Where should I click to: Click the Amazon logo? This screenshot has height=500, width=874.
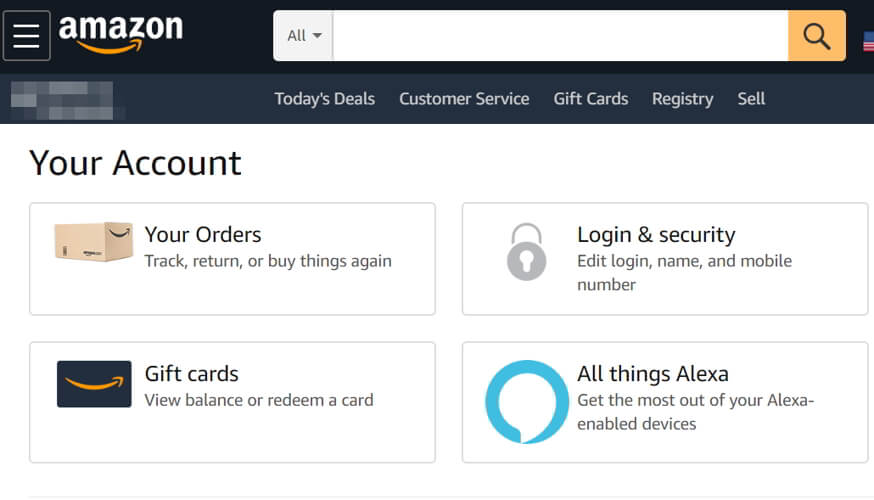click(x=121, y=33)
